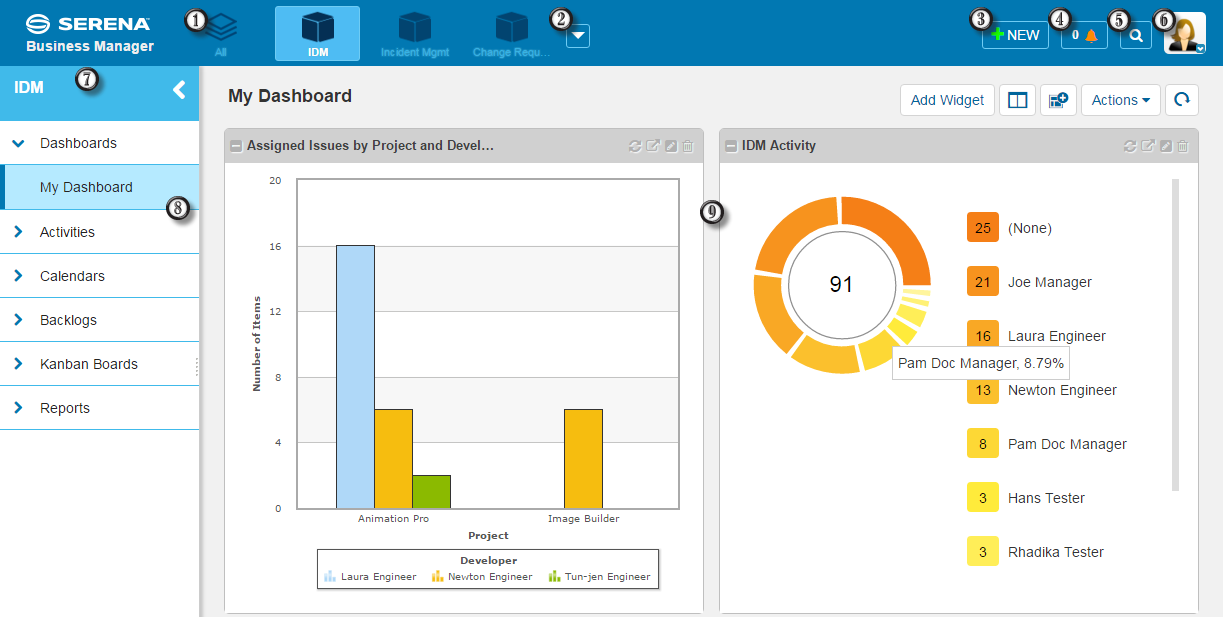Open IDM Activity widget in new window
This screenshot has height=617, width=1223.
coord(1149,146)
